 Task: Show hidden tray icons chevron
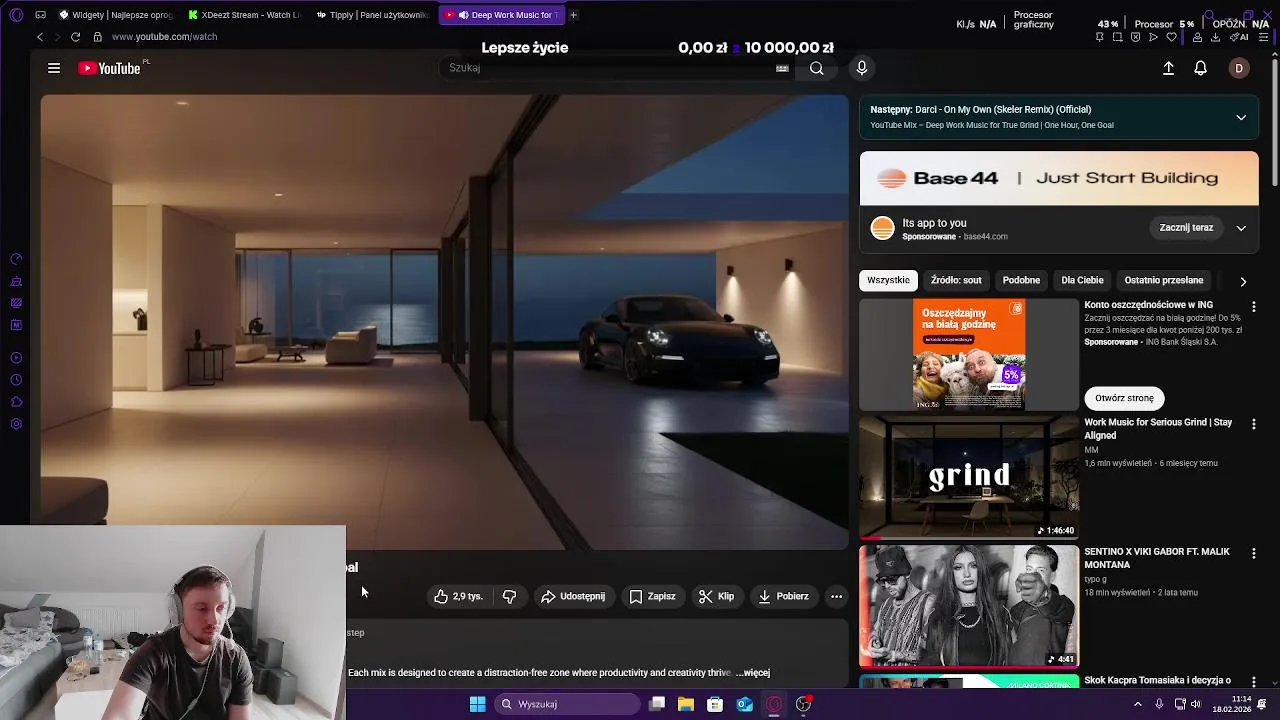pos(1137,704)
